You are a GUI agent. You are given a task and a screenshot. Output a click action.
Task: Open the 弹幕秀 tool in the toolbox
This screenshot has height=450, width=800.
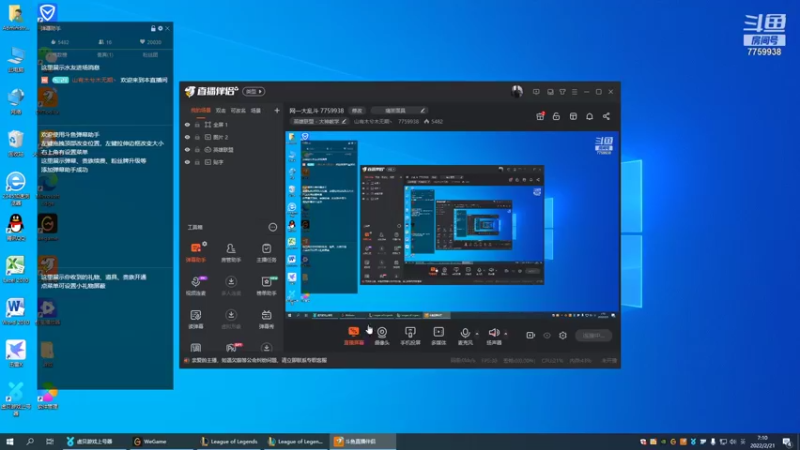[266, 319]
